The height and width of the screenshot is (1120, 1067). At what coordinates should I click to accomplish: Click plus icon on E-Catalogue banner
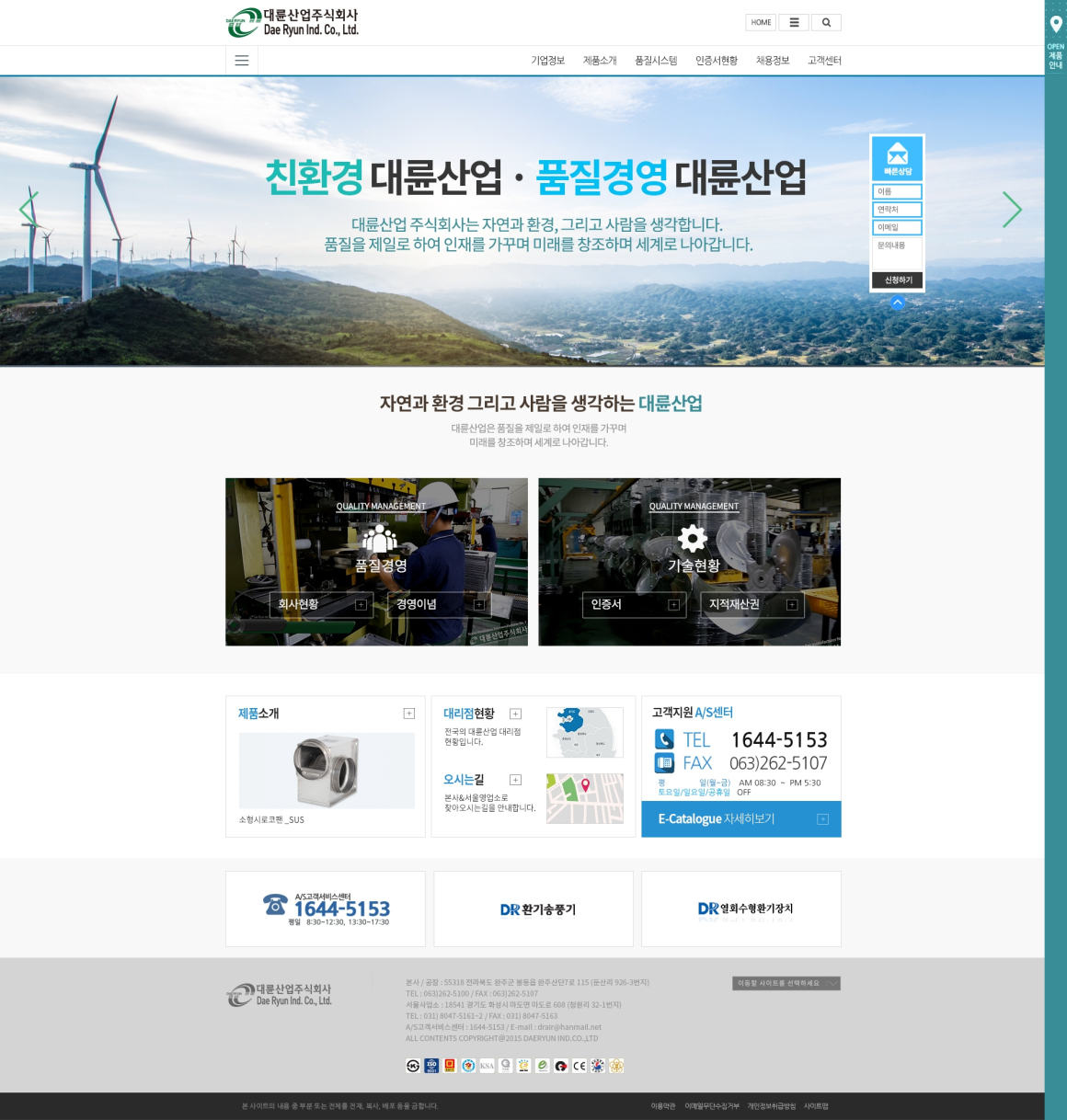pos(823,819)
